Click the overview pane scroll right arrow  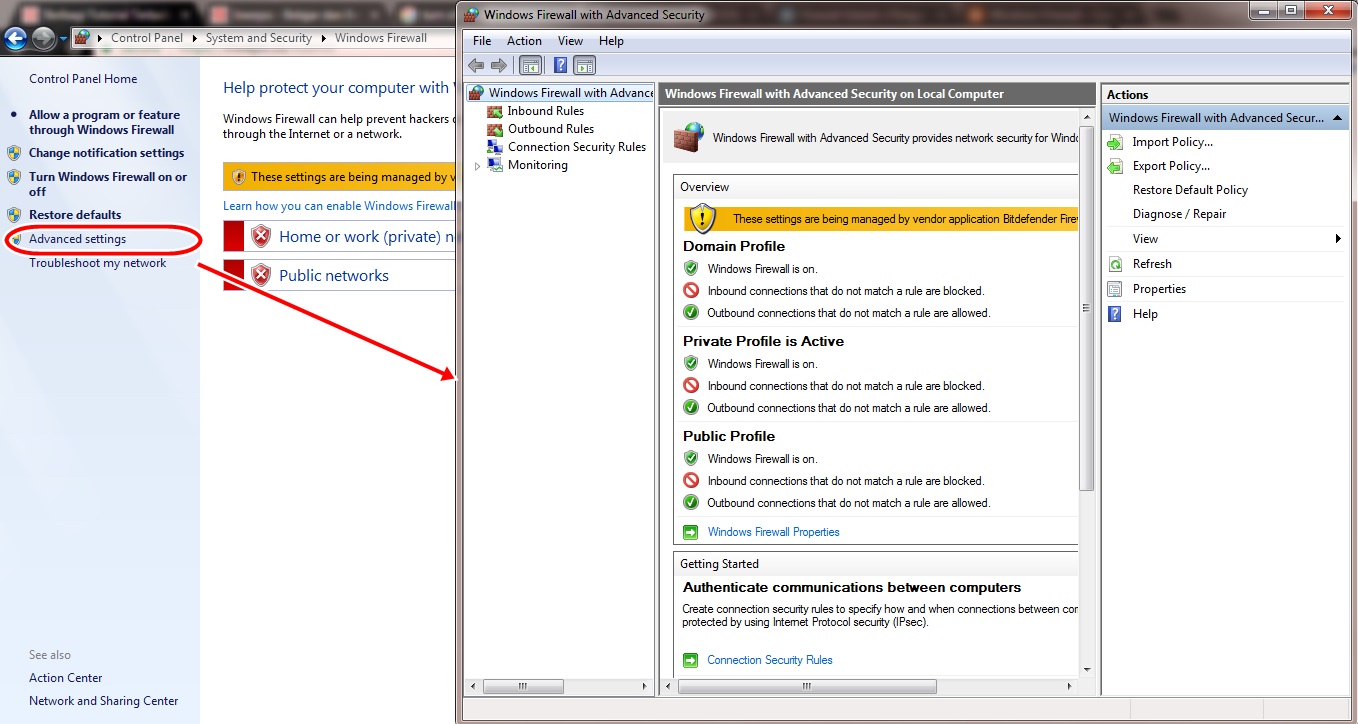pos(1070,687)
